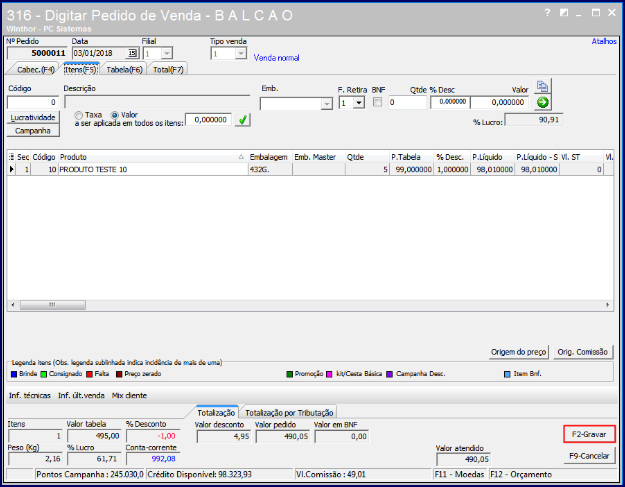Click the copy items icon above the Valor field
This screenshot has height=487, width=625.
[542, 86]
